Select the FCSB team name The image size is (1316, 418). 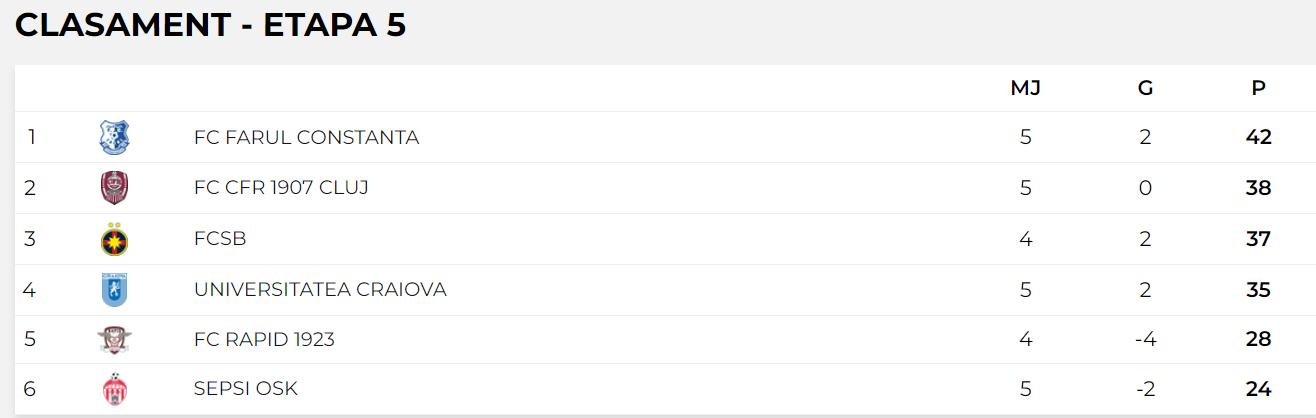click(220, 239)
